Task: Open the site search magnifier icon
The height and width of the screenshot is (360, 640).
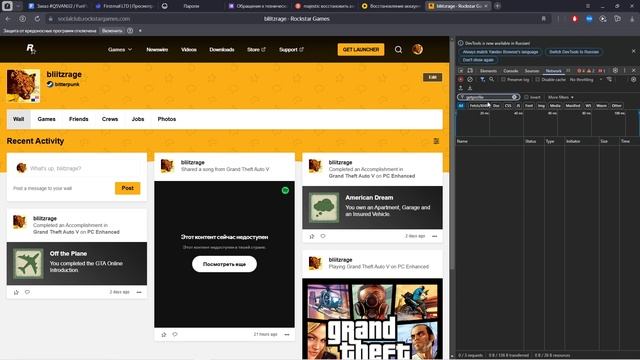Action: 398,49
